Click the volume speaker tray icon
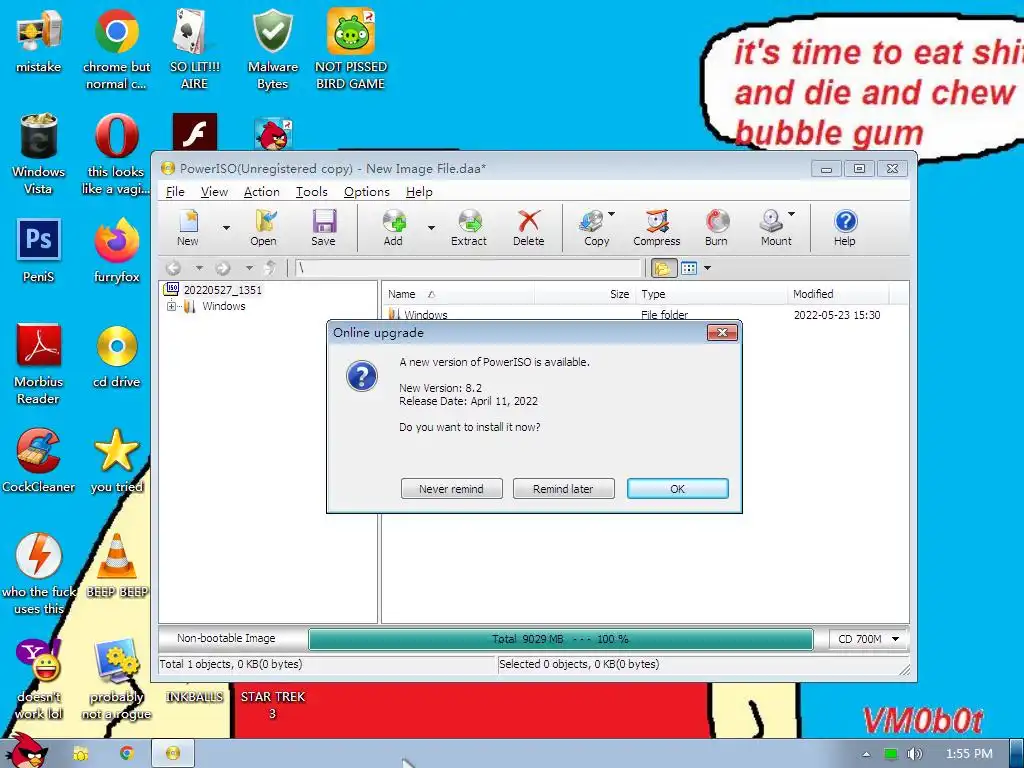The height and width of the screenshot is (768, 1024). point(914,754)
